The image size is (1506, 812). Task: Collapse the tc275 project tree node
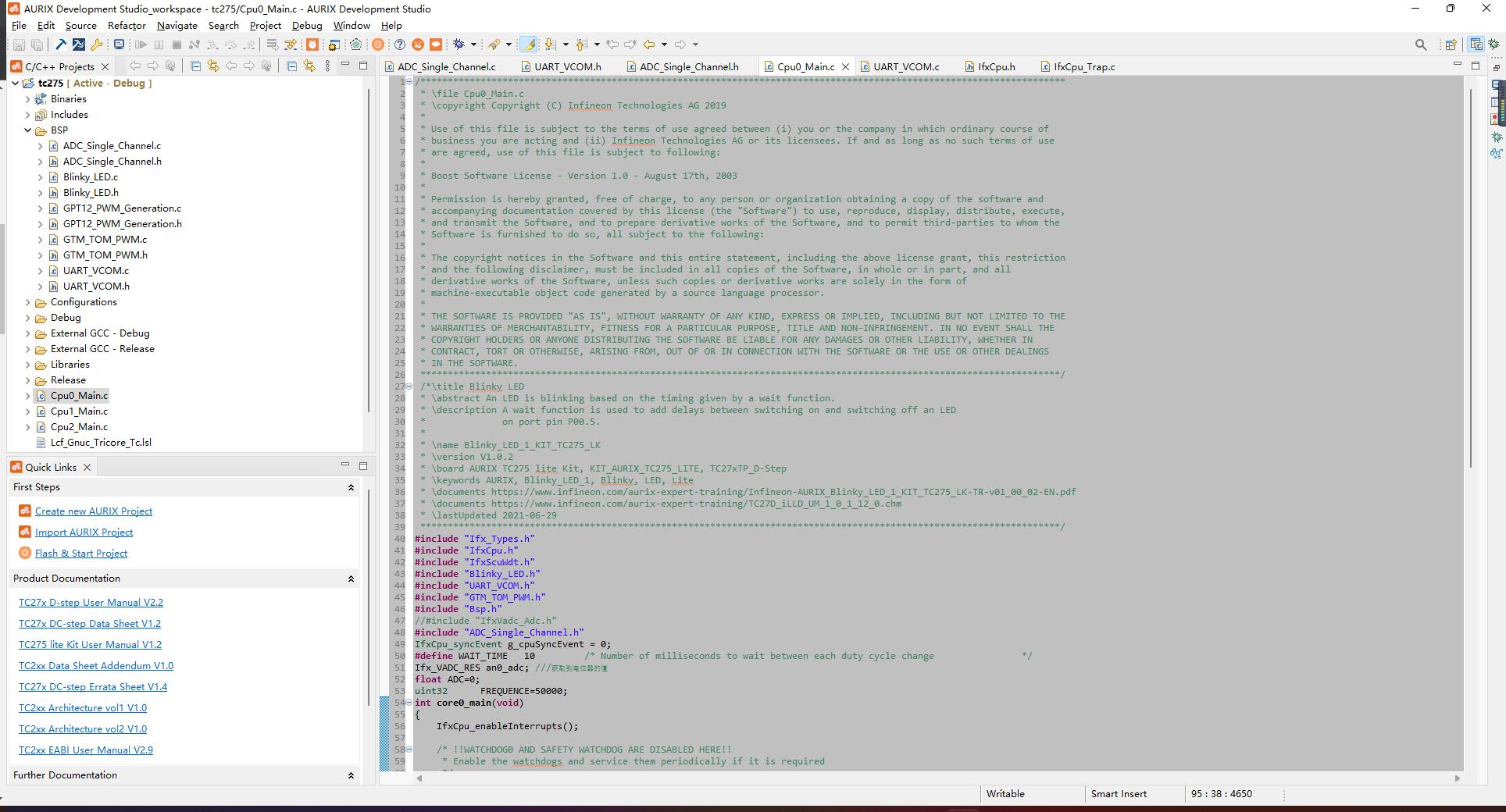[x=16, y=83]
